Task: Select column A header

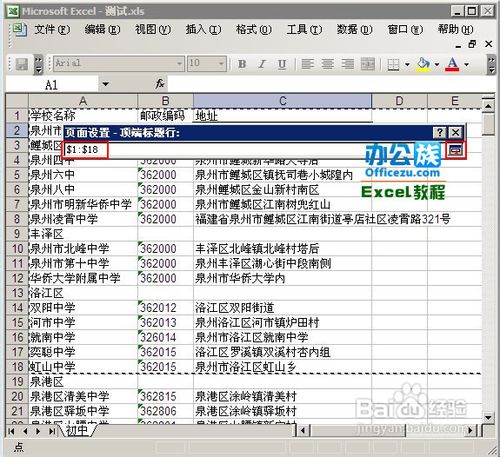Action: pyautogui.click(x=83, y=101)
